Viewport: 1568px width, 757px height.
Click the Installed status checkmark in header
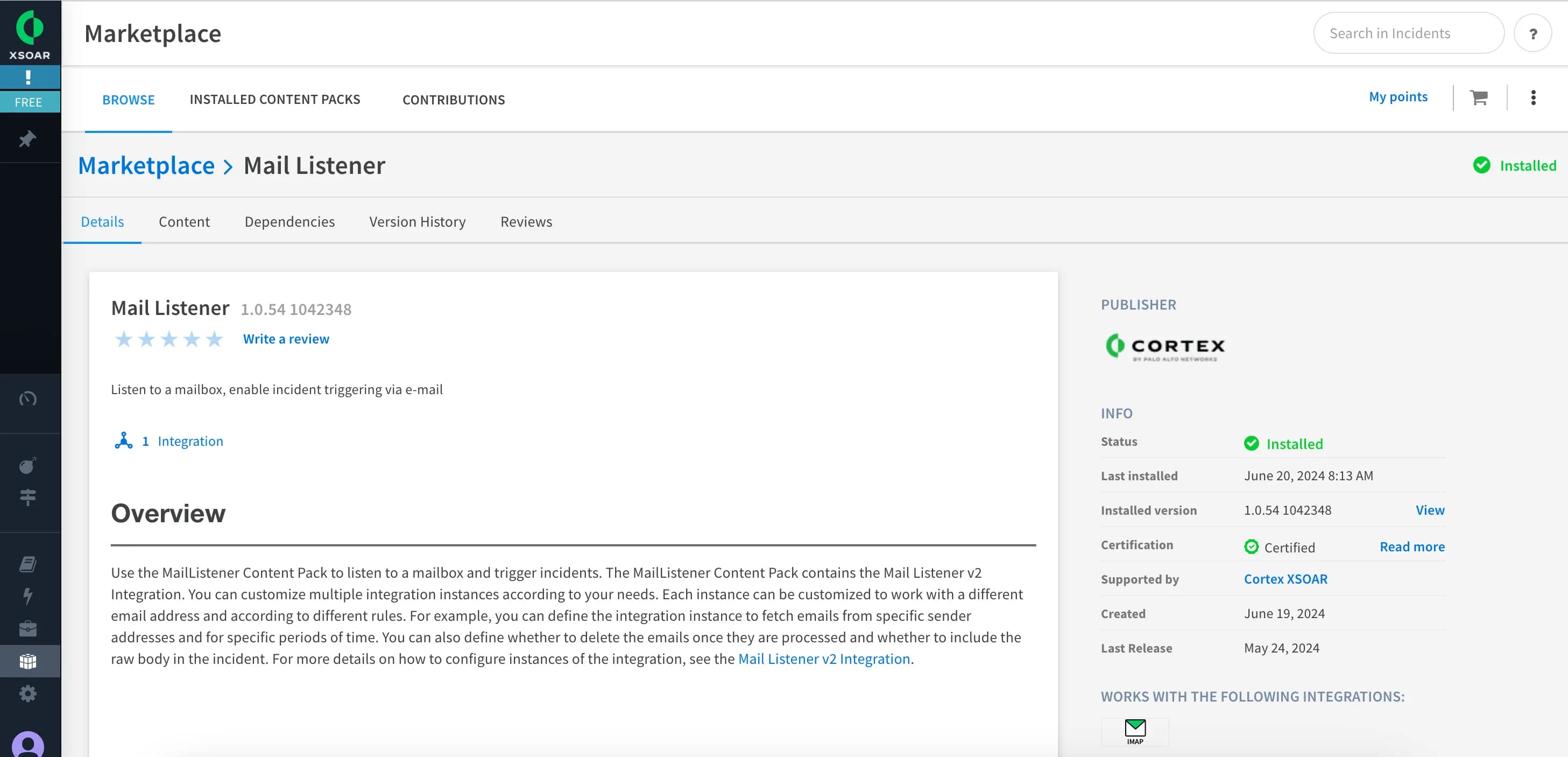(x=1481, y=165)
